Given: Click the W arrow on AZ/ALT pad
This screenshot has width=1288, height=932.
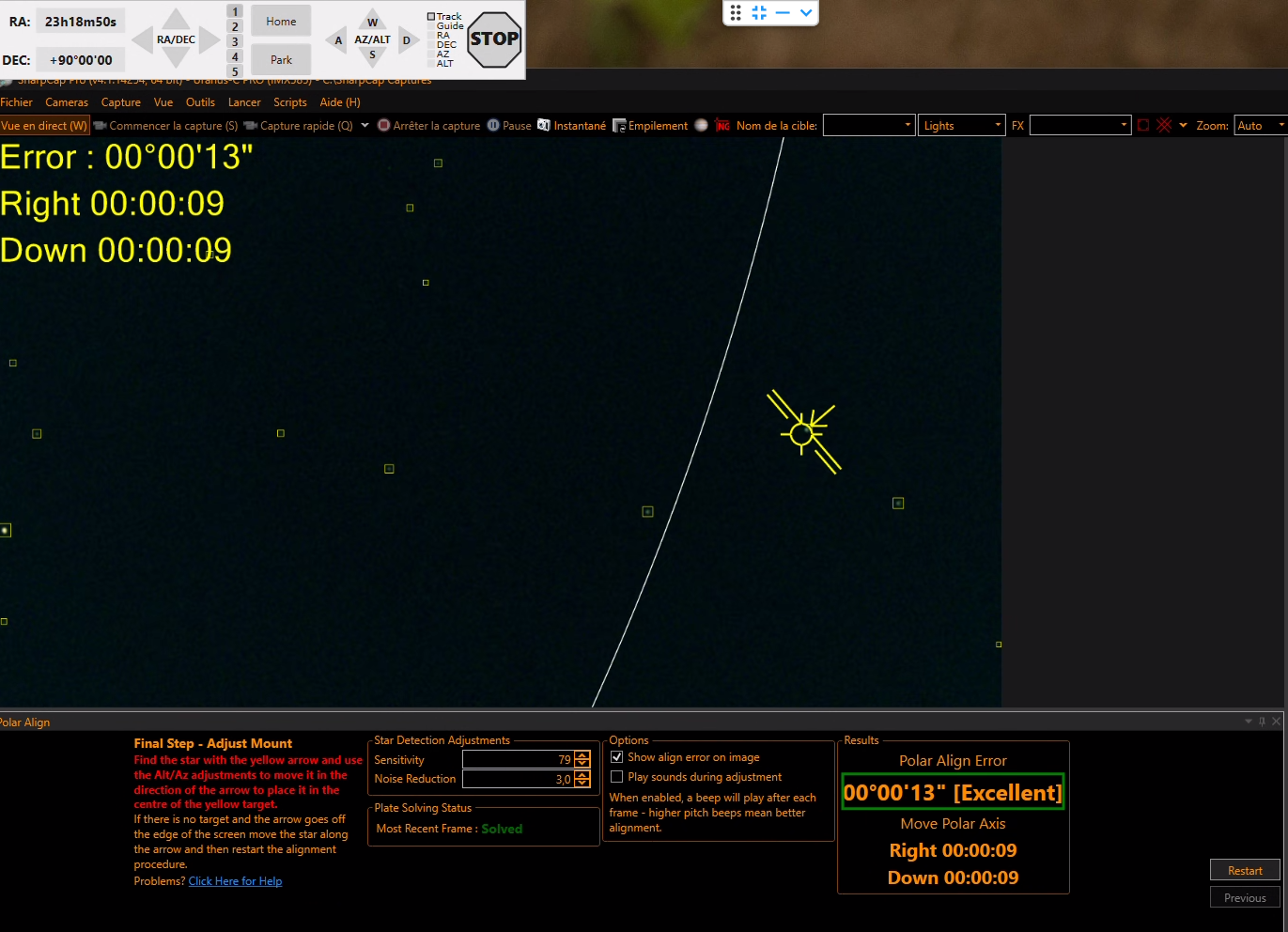Looking at the screenshot, I should point(372,22).
